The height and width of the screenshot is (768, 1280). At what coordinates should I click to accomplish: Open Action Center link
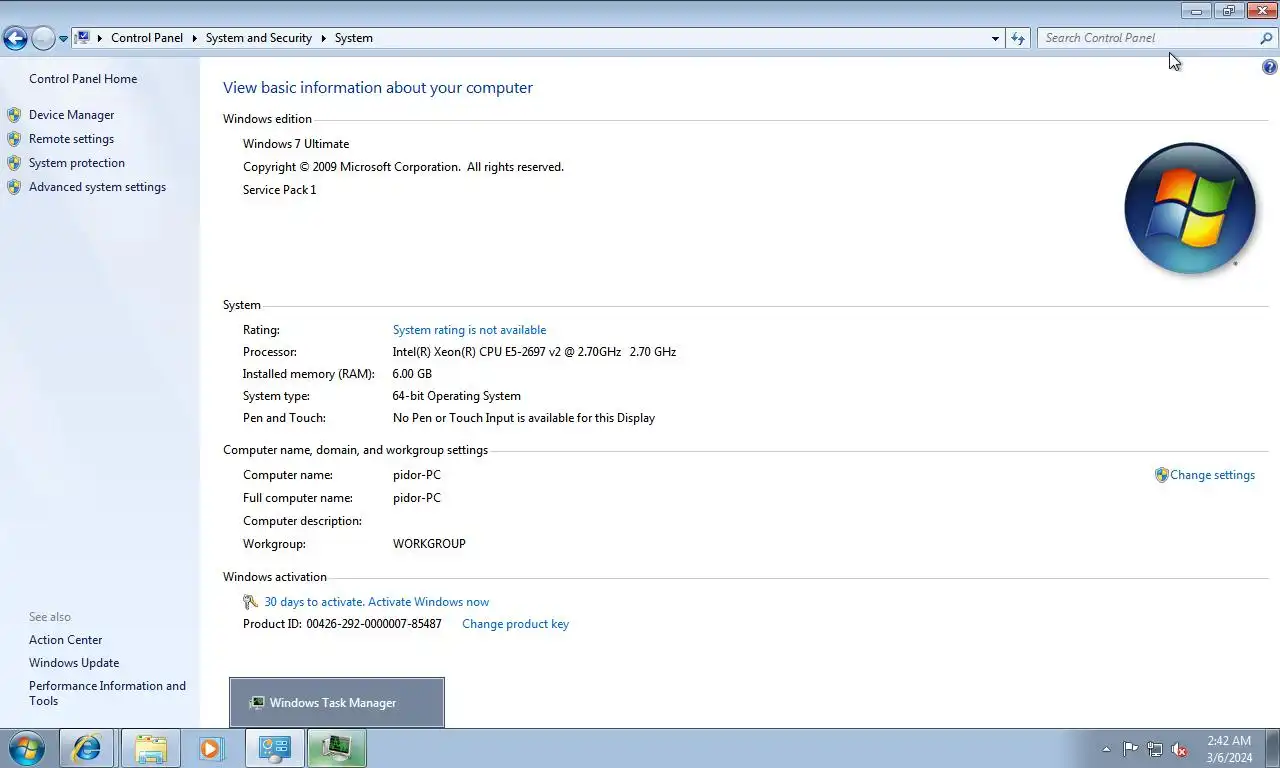(65, 640)
